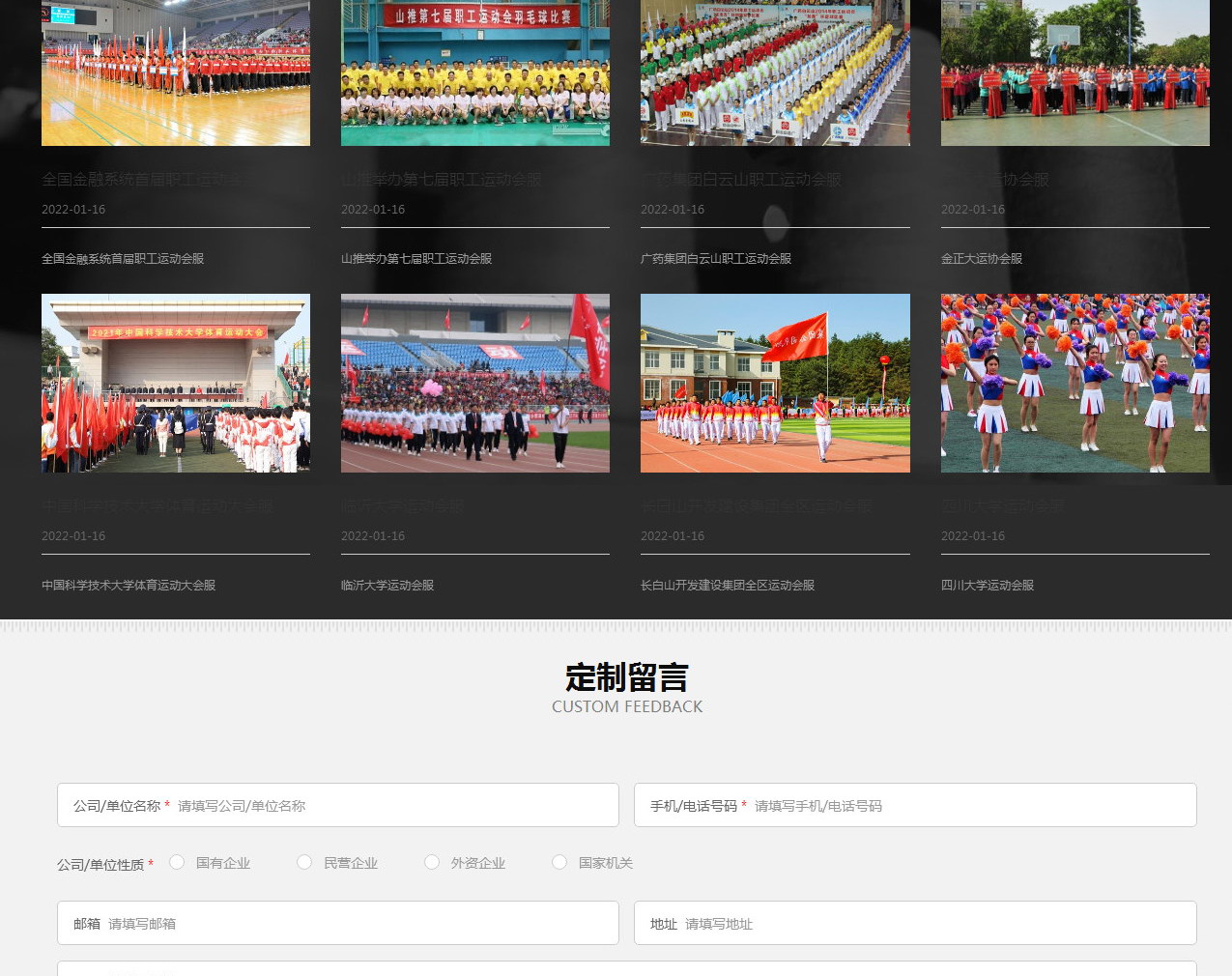The height and width of the screenshot is (976, 1232).
Task: Open the 四川大学运动会服 caption link
Action: tap(988, 586)
